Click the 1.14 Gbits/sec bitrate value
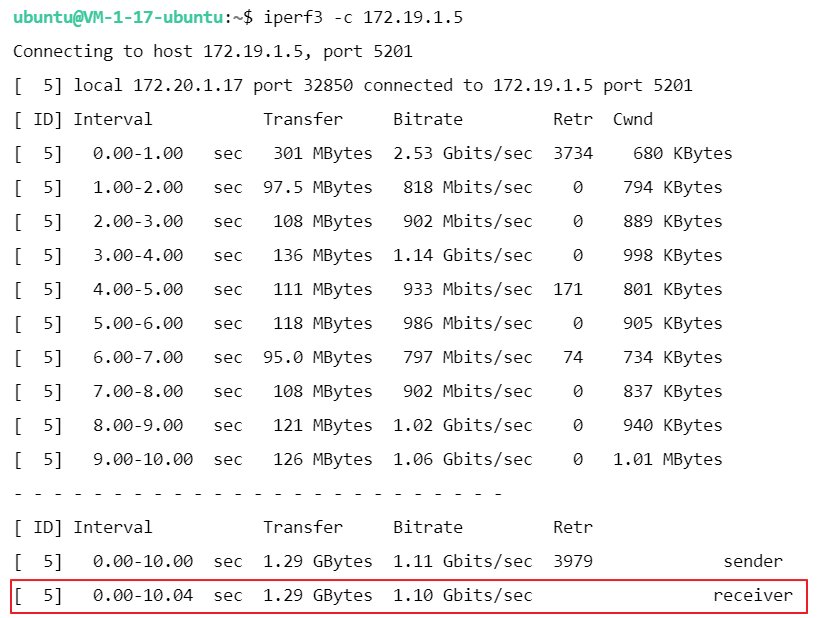The image size is (830, 618). click(x=462, y=255)
